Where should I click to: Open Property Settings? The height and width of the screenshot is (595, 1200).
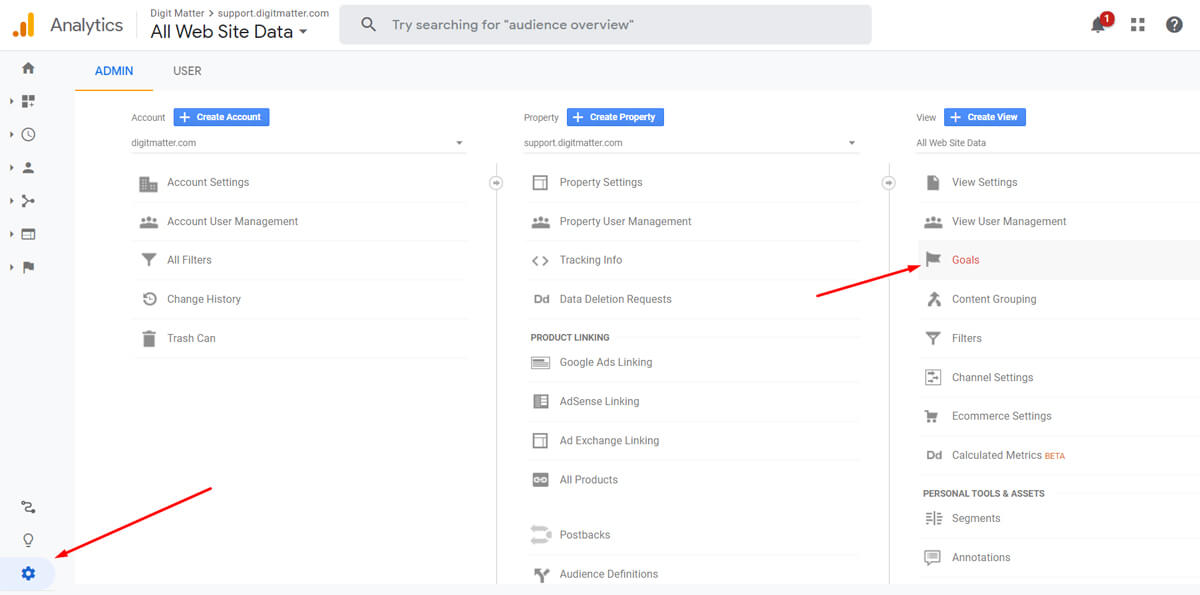coord(601,182)
